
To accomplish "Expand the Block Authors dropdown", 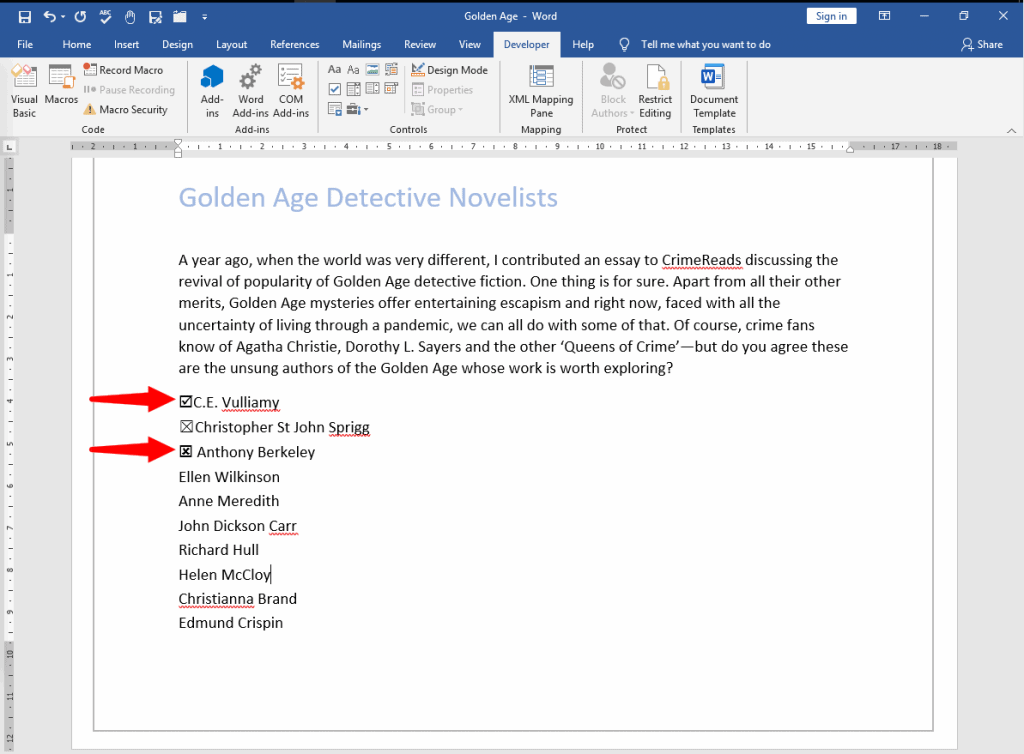I will pyautogui.click(x=613, y=91).
